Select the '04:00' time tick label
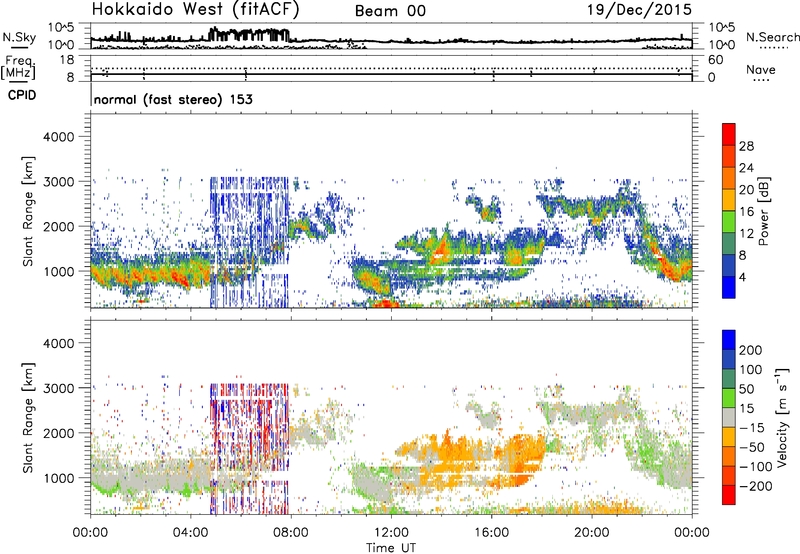800x554 pixels. click(191, 533)
